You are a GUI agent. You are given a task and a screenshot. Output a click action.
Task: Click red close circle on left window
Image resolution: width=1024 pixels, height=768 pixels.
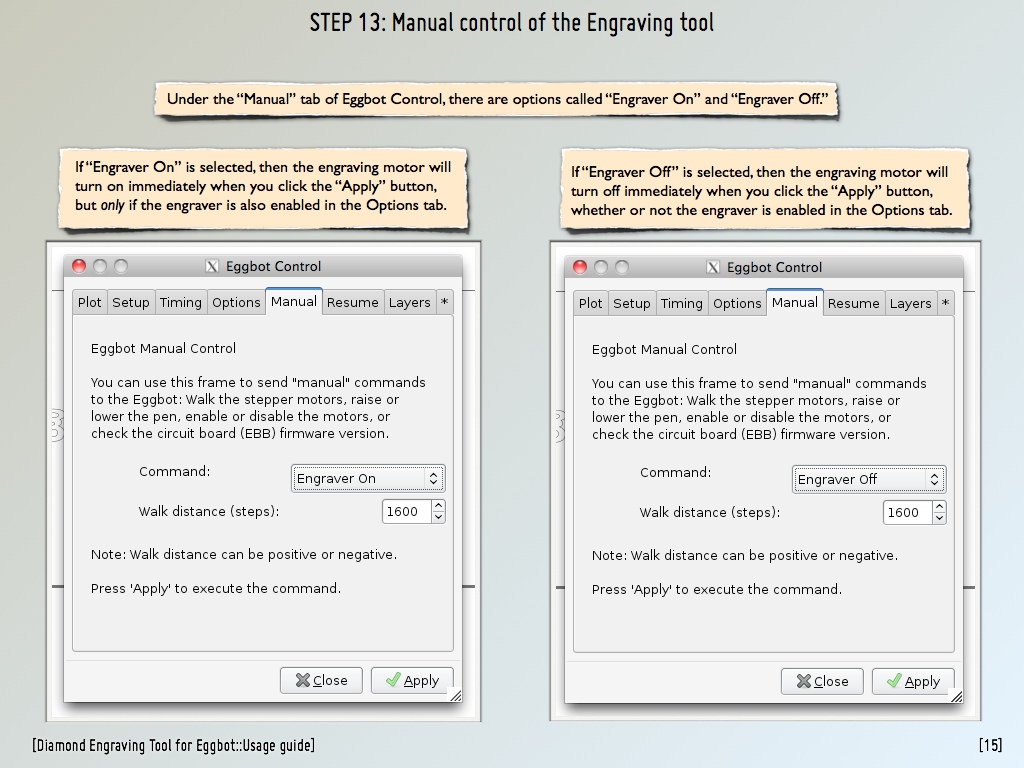coord(79,266)
